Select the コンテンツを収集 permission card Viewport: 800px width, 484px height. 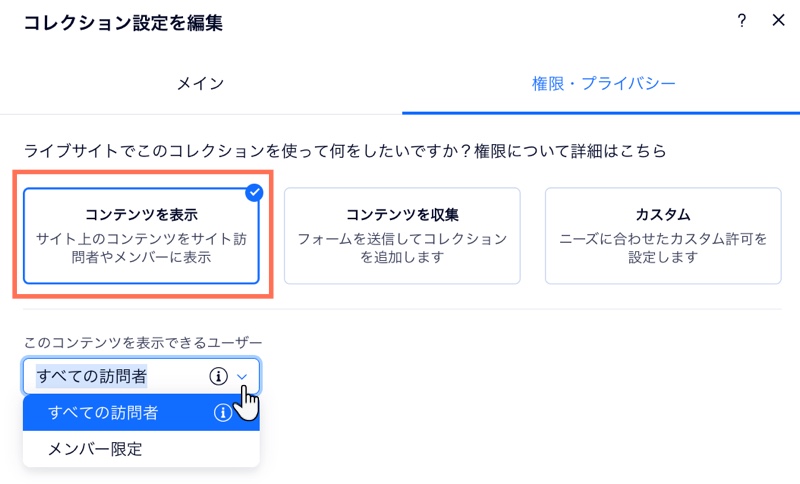tap(402, 236)
